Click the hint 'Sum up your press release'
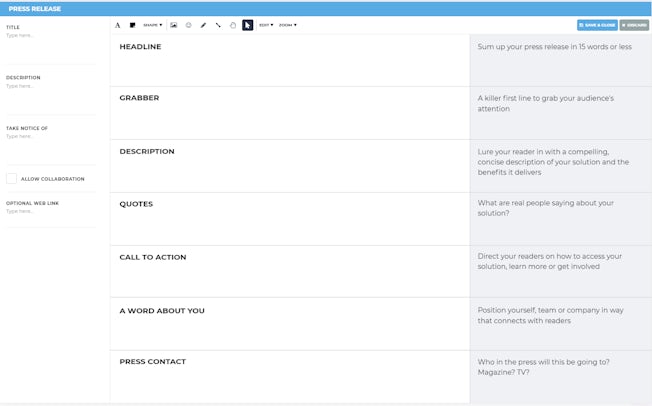This screenshot has width=652, height=406. pos(554,47)
